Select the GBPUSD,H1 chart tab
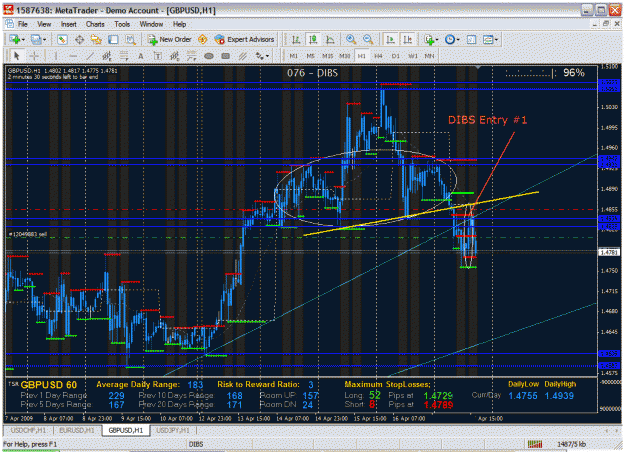This screenshot has height=452, width=625. 126,430
